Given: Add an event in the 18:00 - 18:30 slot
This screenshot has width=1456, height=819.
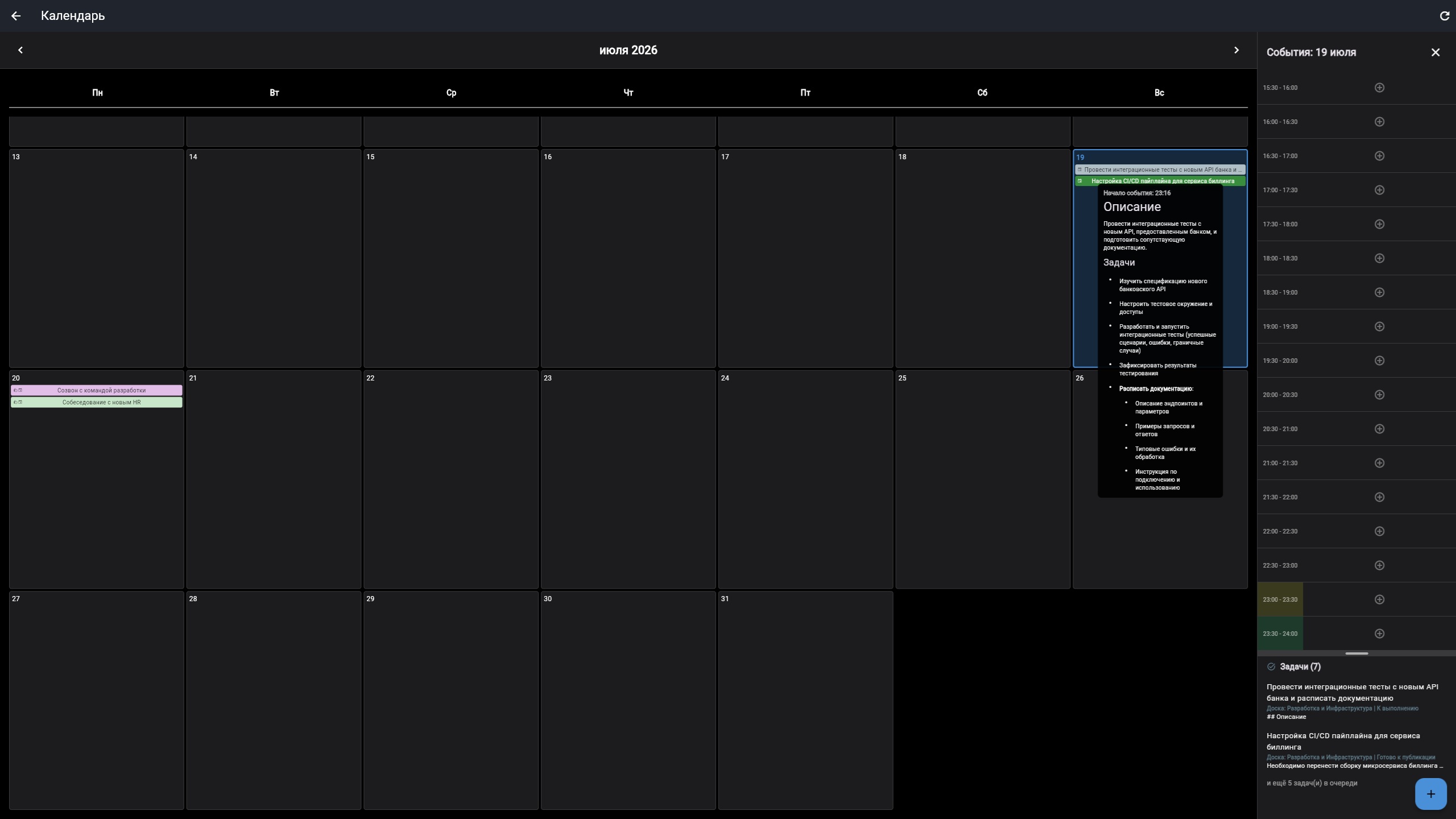Looking at the screenshot, I should pyautogui.click(x=1379, y=258).
